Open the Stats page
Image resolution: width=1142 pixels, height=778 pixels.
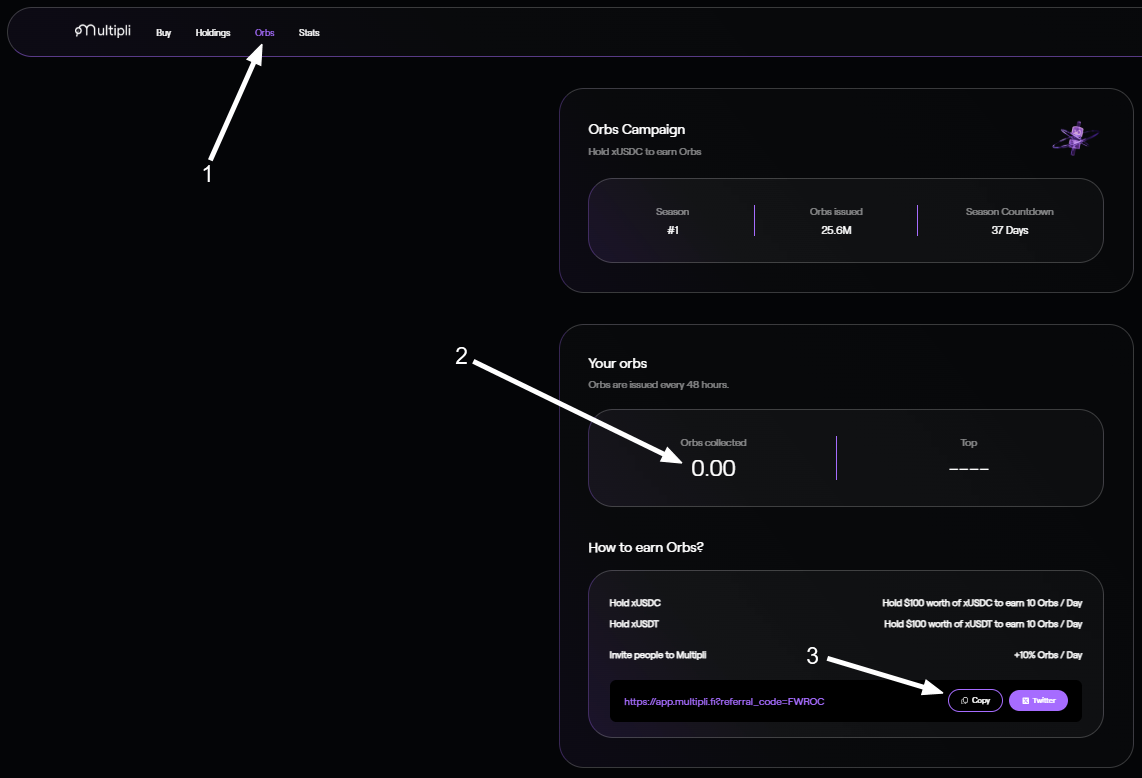[309, 33]
